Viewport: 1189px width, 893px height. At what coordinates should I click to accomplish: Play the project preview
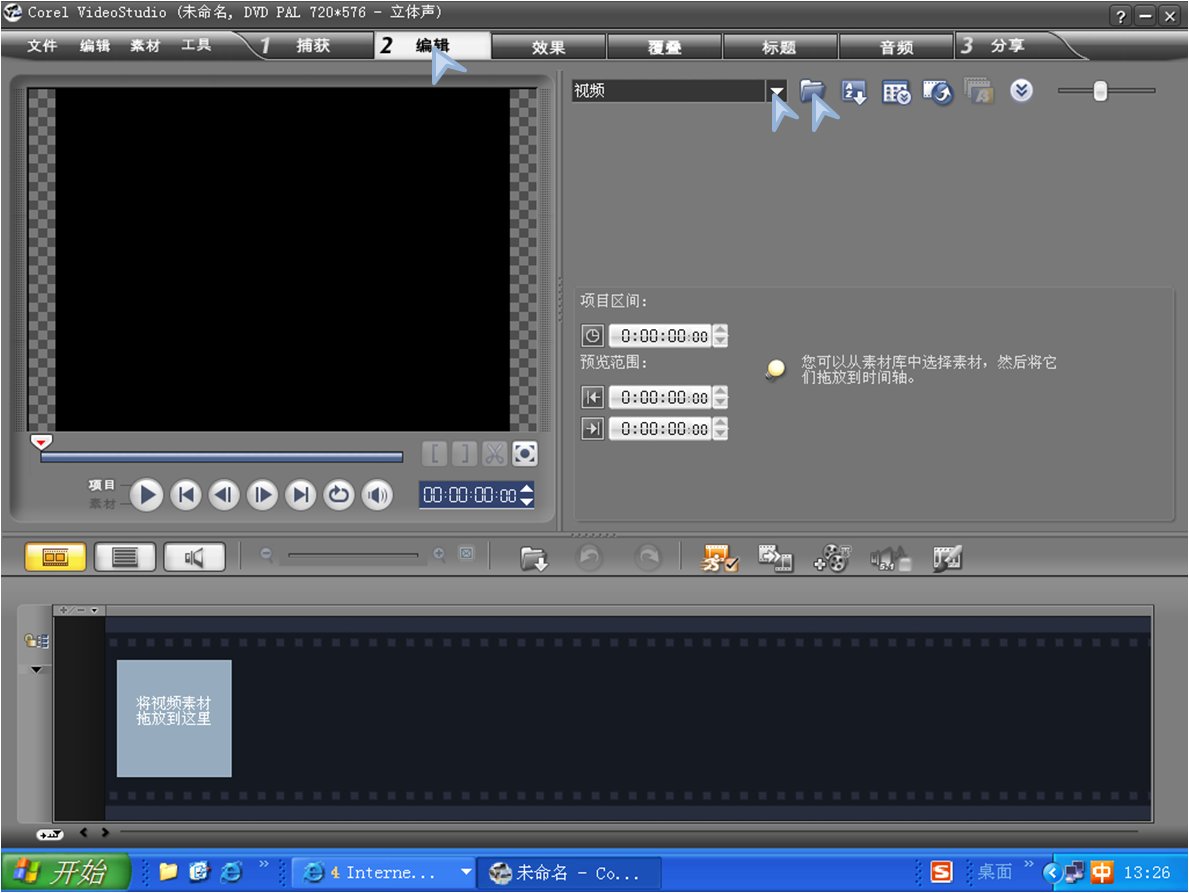click(147, 495)
